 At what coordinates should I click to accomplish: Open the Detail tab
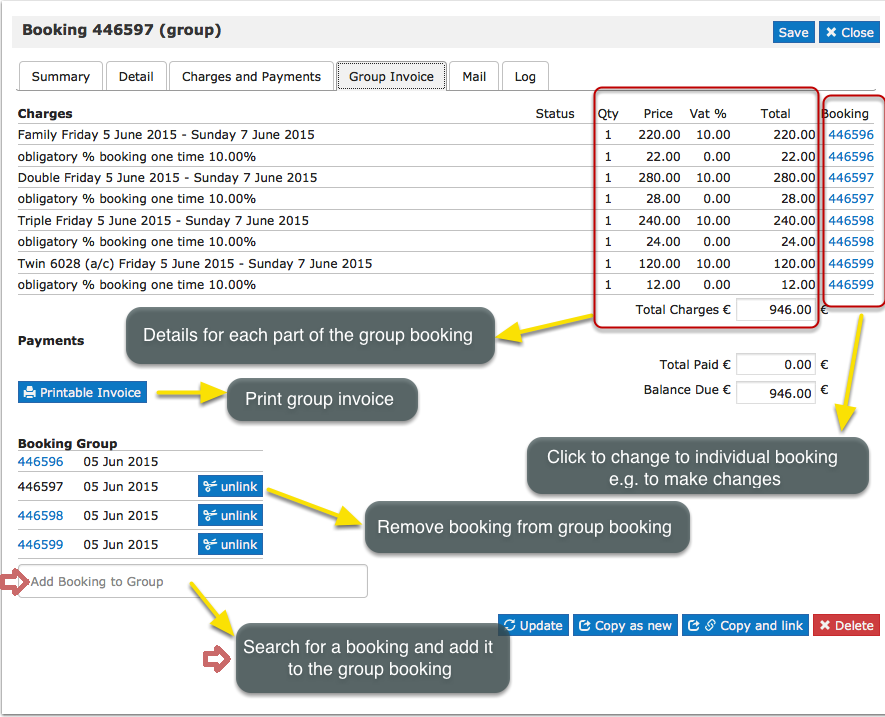[x=136, y=76]
